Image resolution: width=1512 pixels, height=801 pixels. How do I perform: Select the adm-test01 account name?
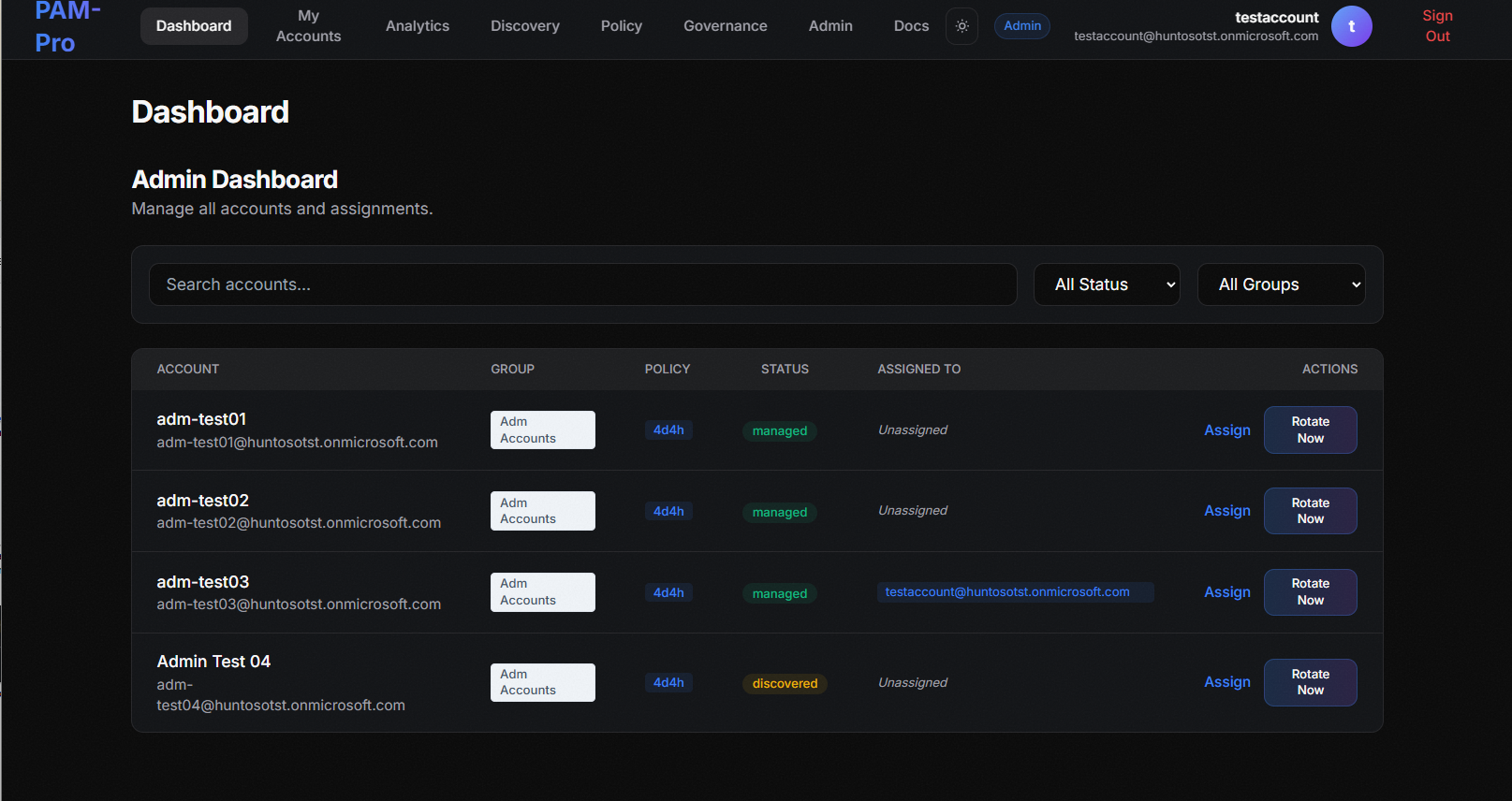pyautogui.click(x=201, y=419)
